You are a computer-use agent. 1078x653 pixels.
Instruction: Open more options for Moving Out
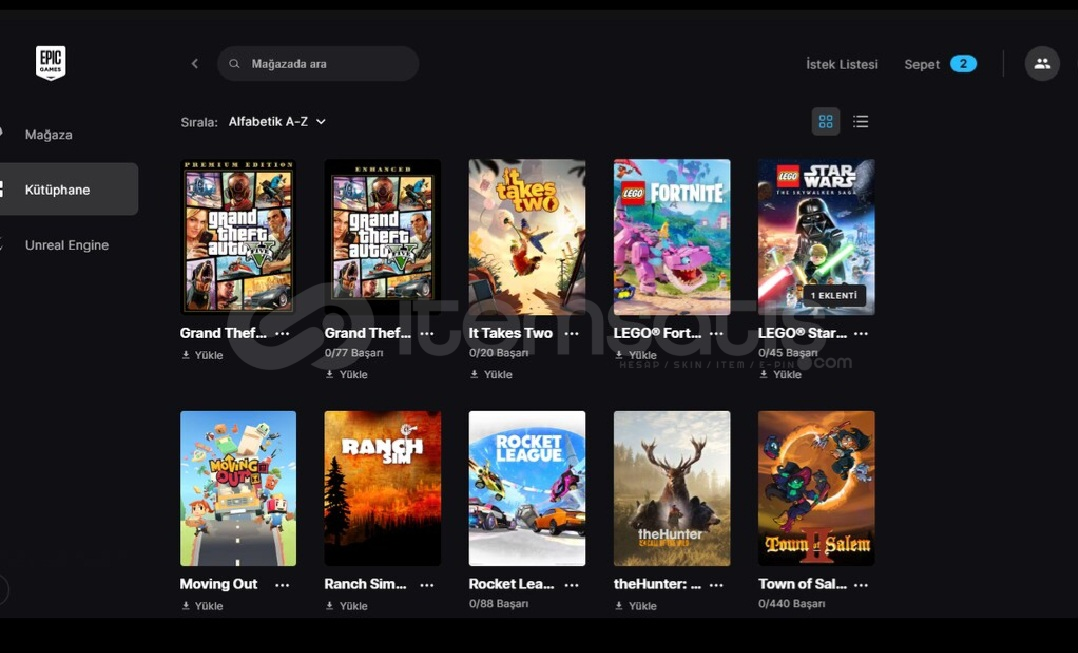pyautogui.click(x=282, y=585)
